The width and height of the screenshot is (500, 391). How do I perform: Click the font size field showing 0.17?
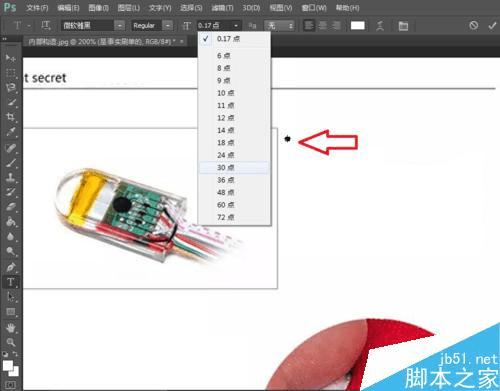213,25
